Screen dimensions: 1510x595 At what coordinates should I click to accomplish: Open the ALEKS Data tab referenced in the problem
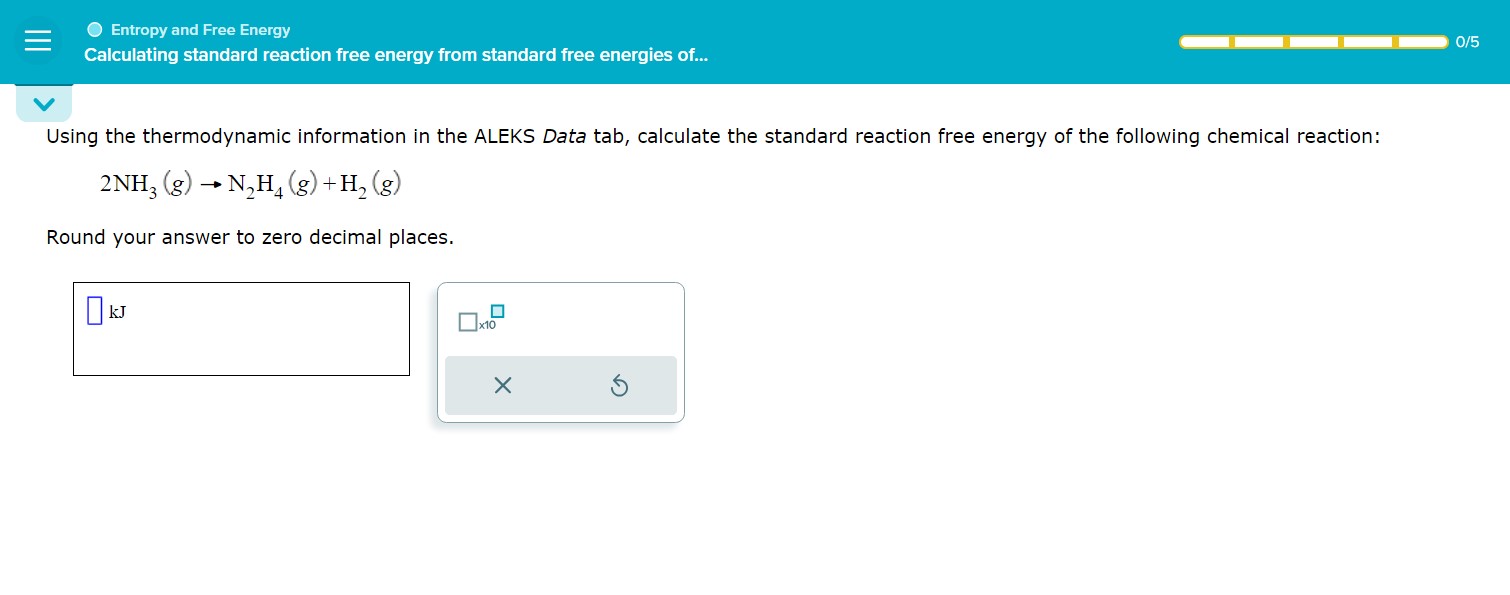coord(563,136)
